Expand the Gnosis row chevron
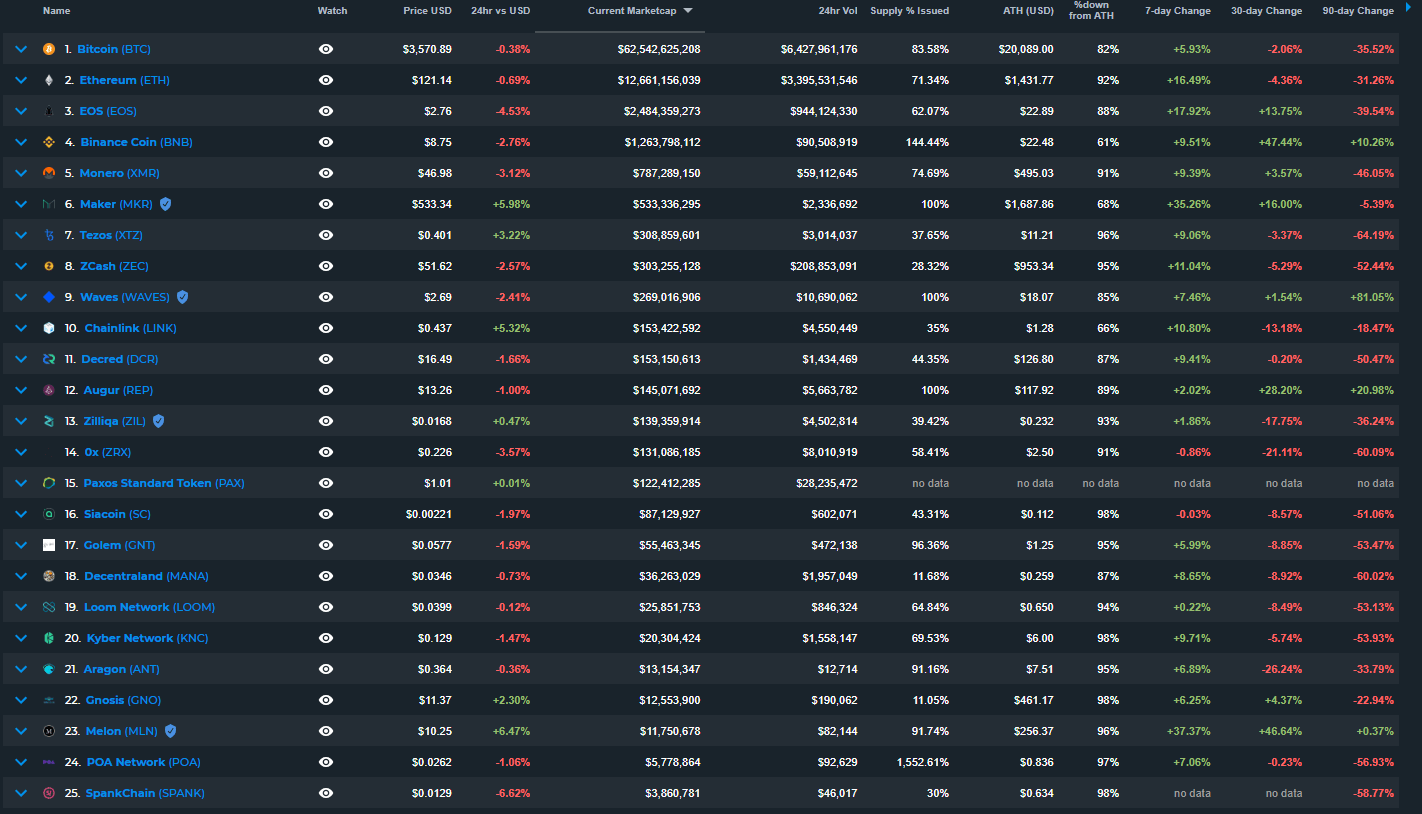The height and width of the screenshot is (814, 1422). tap(21, 700)
